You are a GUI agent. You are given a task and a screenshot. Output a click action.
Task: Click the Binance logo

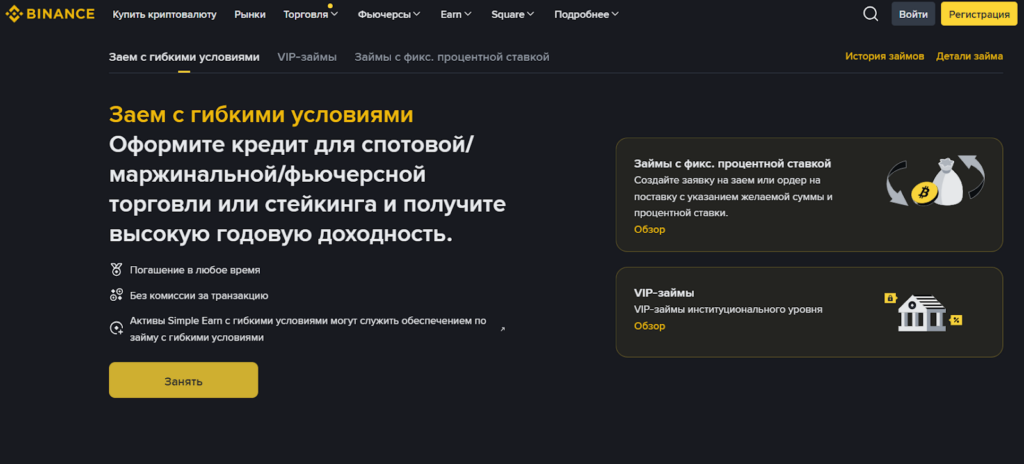tap(50, 14)
